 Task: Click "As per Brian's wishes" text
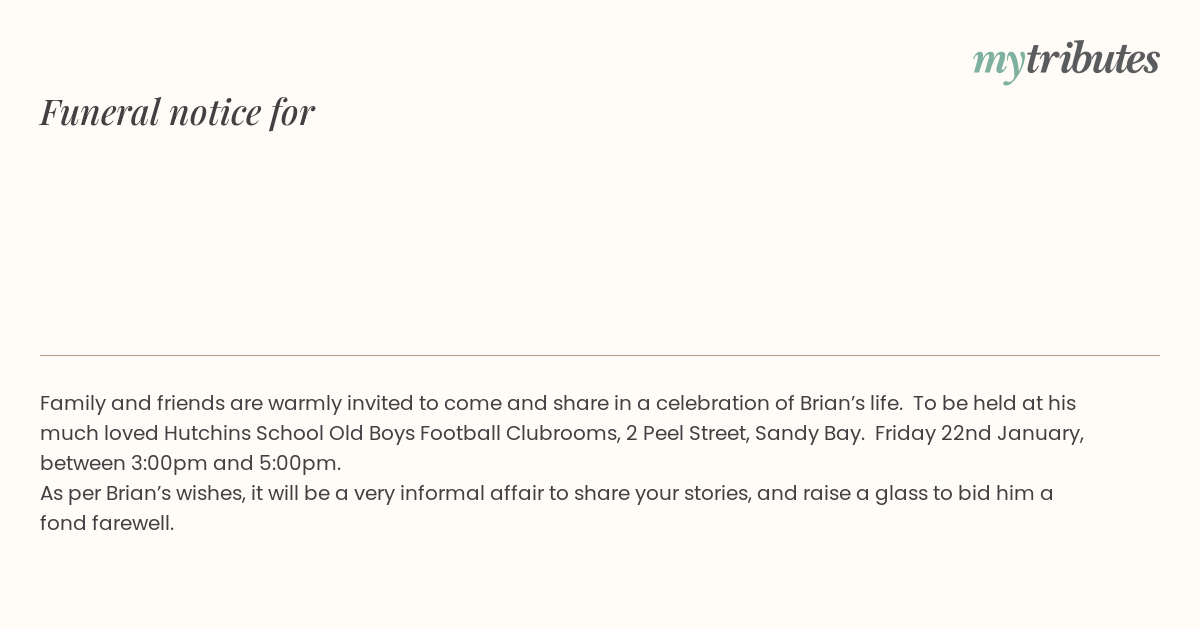pyautogui.click(x=139, y=494)
